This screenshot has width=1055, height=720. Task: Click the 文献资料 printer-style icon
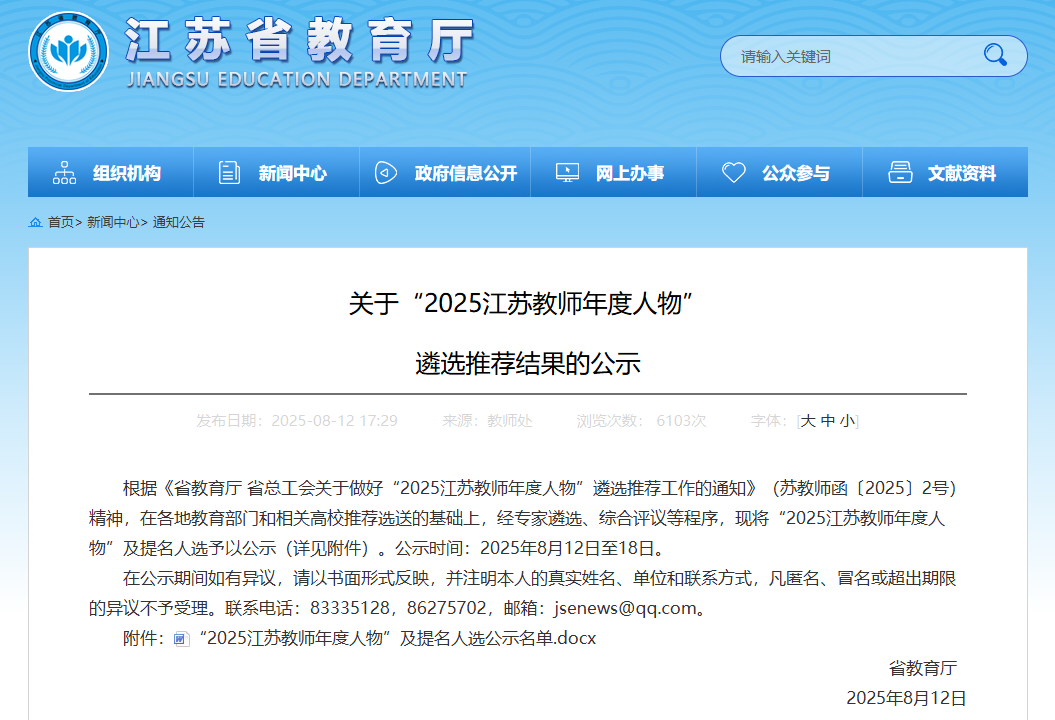coord(900,173)
